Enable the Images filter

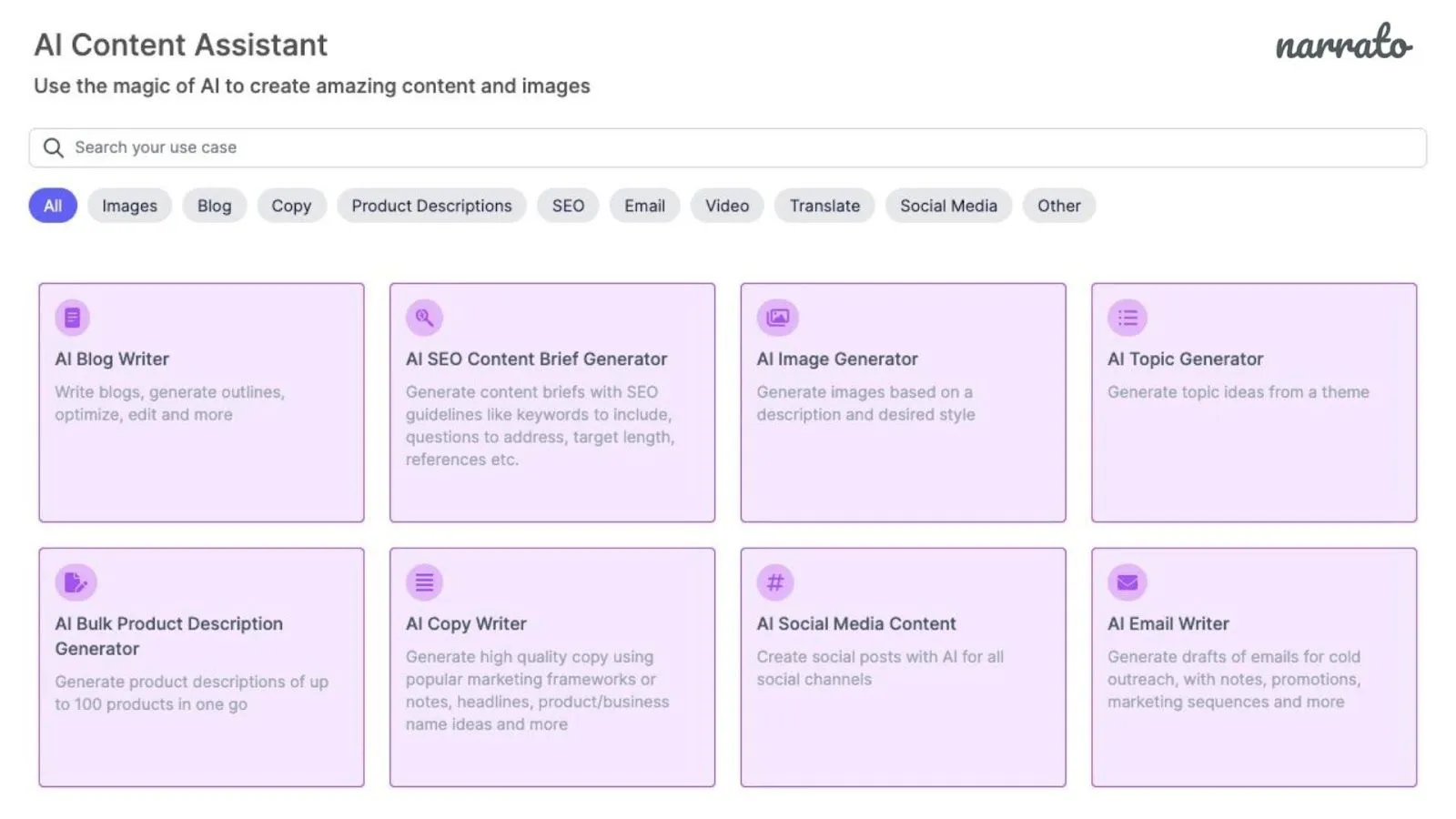coord(129,206)
